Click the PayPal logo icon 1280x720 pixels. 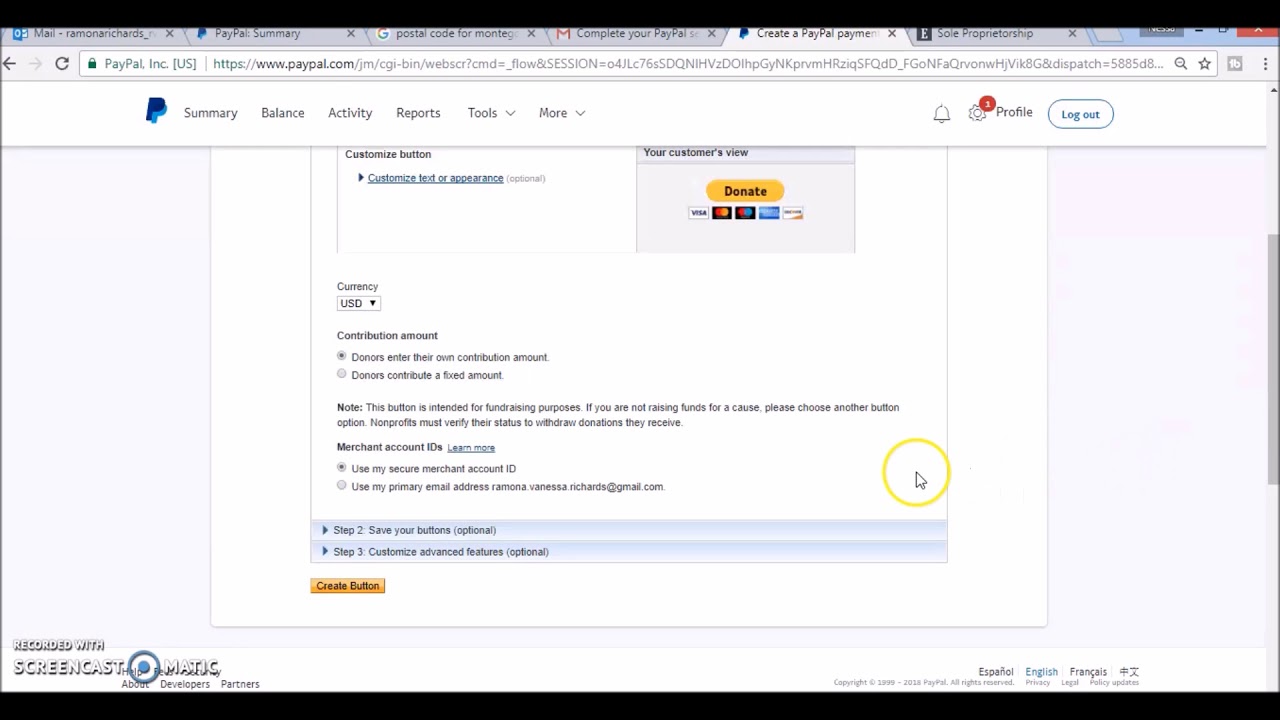(x=156, y=112)
